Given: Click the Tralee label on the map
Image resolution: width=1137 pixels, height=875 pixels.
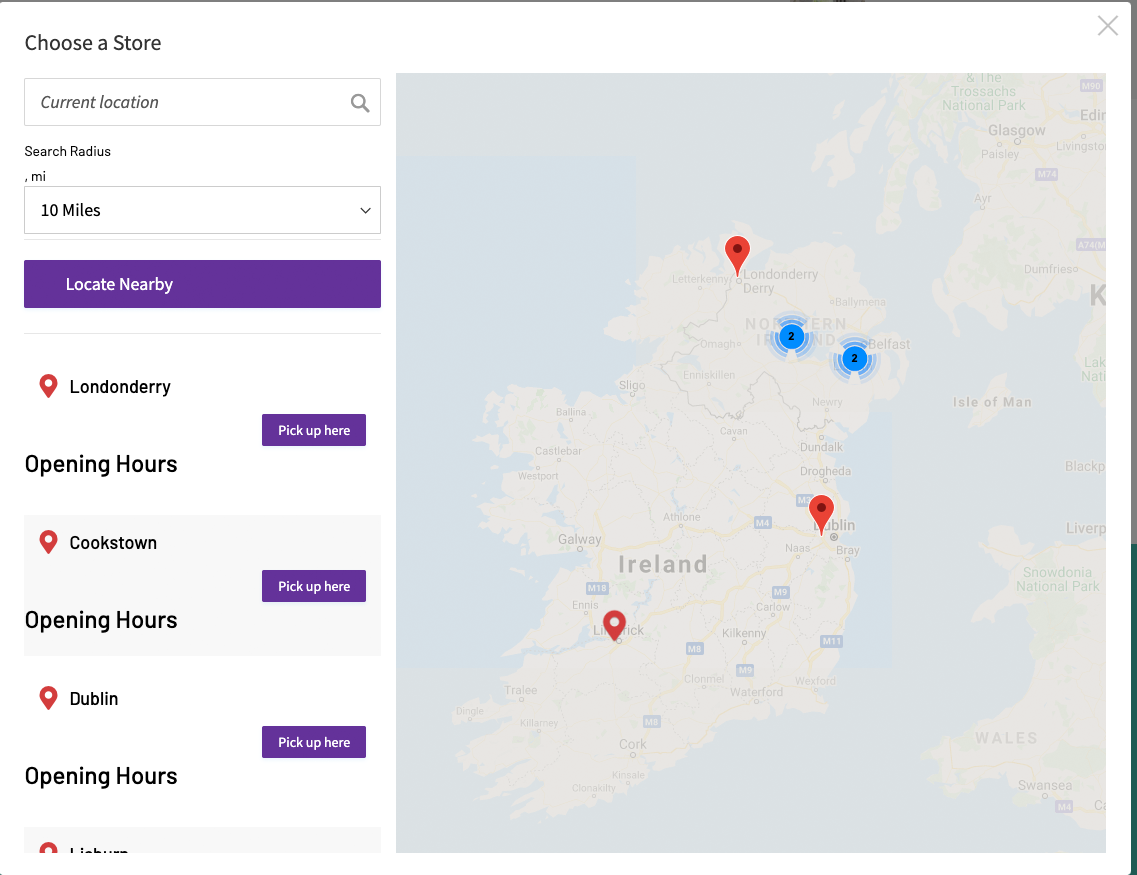Looking at the screenshot, I should pyautogui.click(x=521, y=690).
